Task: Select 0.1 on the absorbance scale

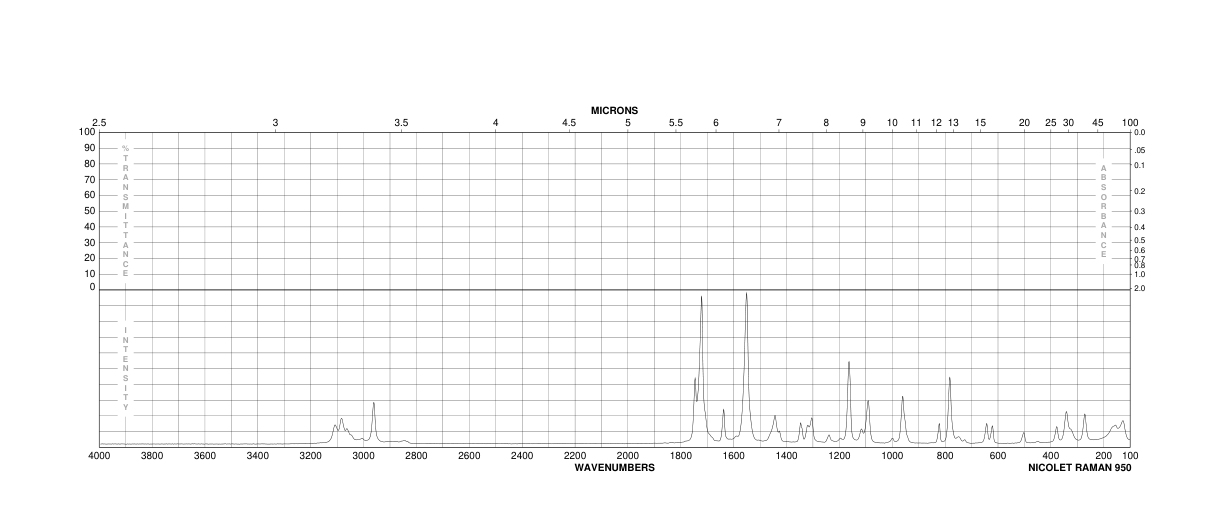Action: [1141, 164]
